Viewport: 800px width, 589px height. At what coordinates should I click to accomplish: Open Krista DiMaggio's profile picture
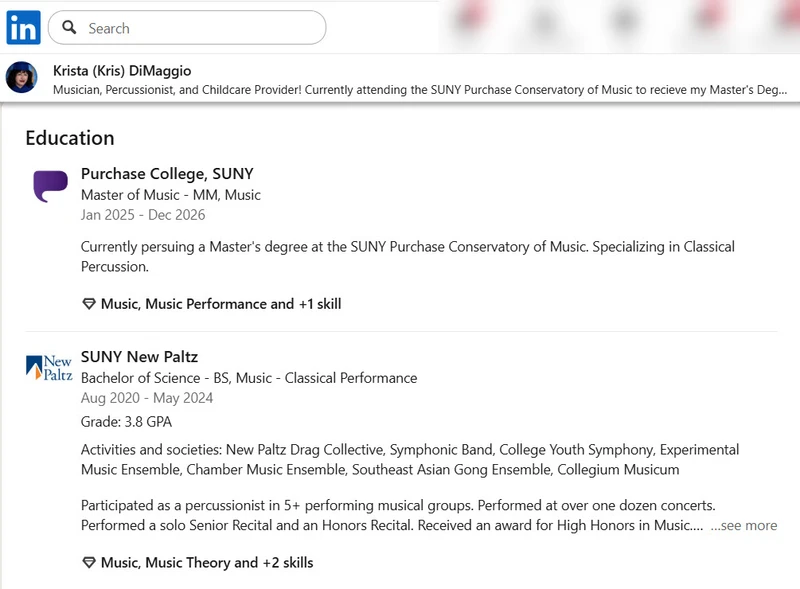(21, 77)
